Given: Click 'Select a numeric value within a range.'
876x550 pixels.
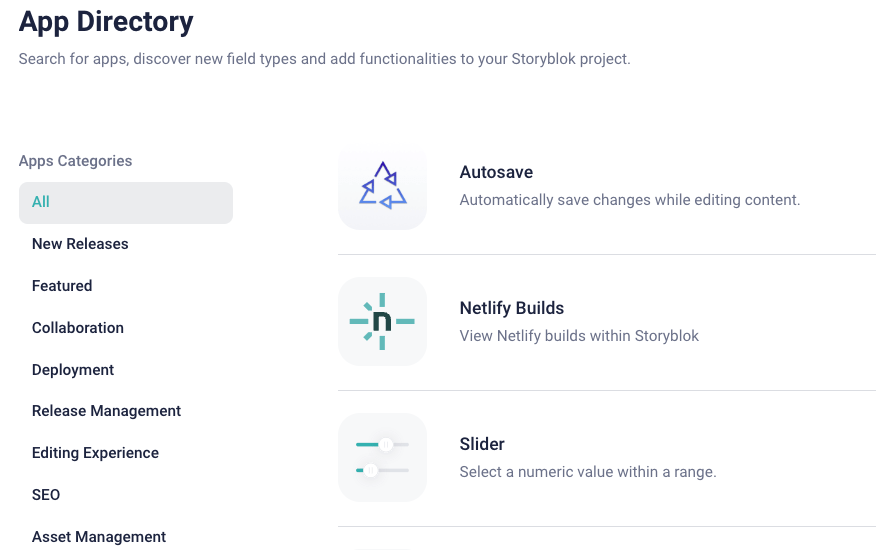Looking at the screenshot, I should coord(588,472).
